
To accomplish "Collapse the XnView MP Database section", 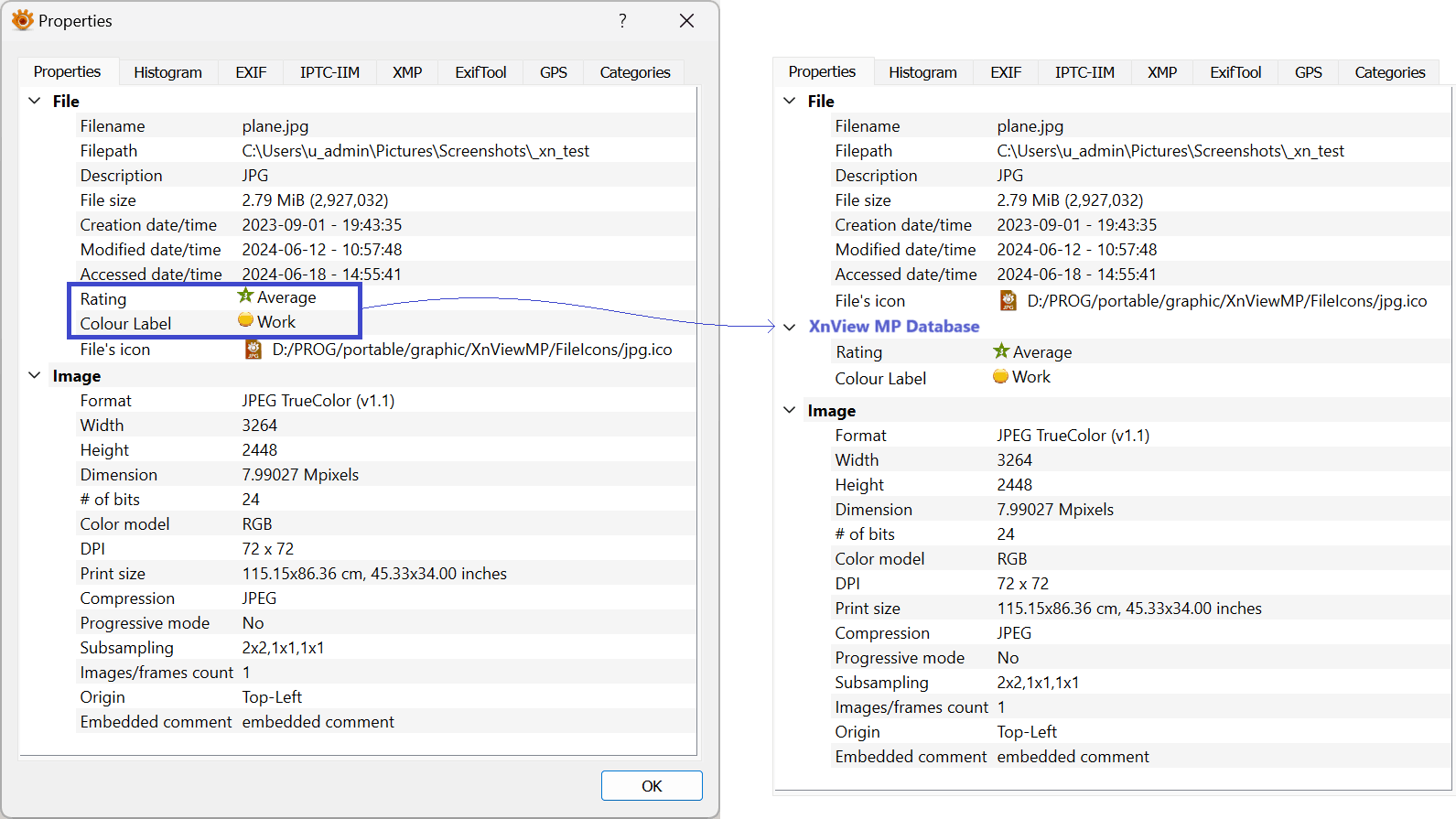I will pos(790,327).
